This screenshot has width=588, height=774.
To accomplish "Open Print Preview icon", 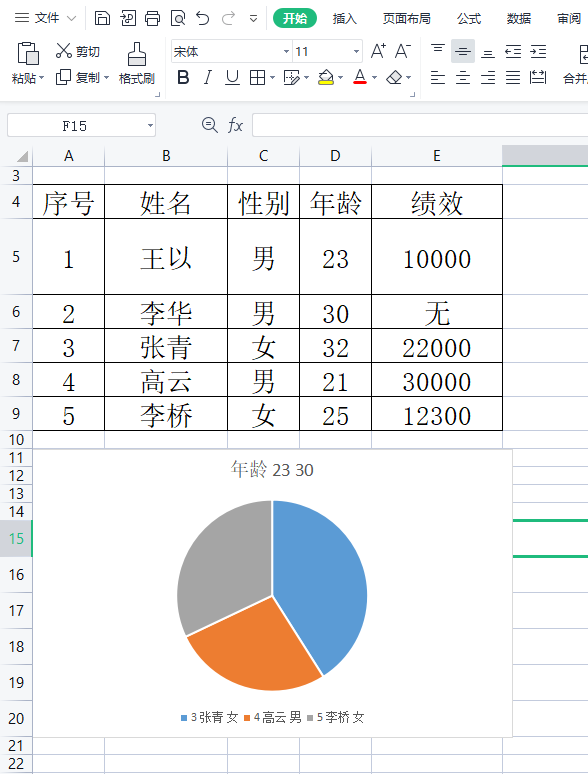I will tap(178, 18).
